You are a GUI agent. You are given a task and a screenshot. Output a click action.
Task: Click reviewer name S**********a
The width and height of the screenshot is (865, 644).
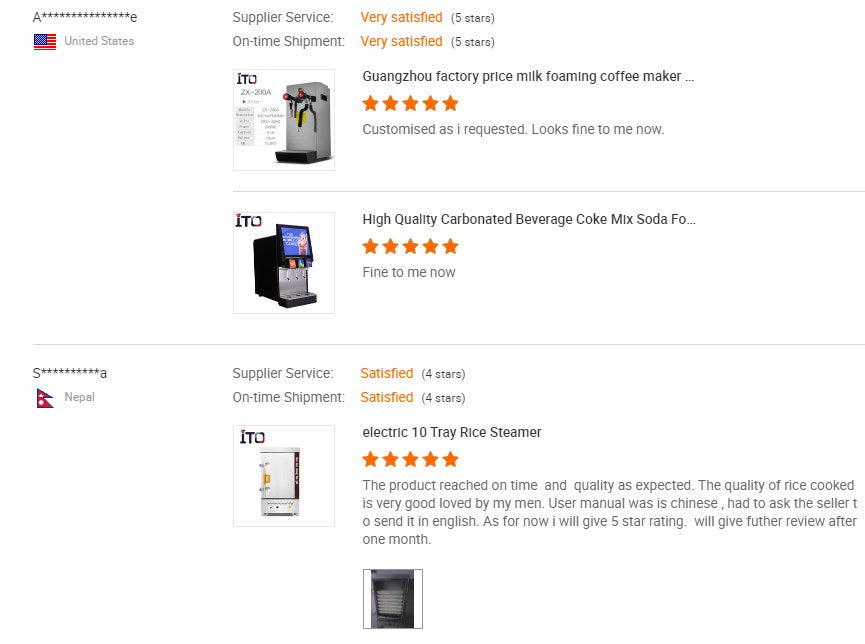[x=70, y=374]
